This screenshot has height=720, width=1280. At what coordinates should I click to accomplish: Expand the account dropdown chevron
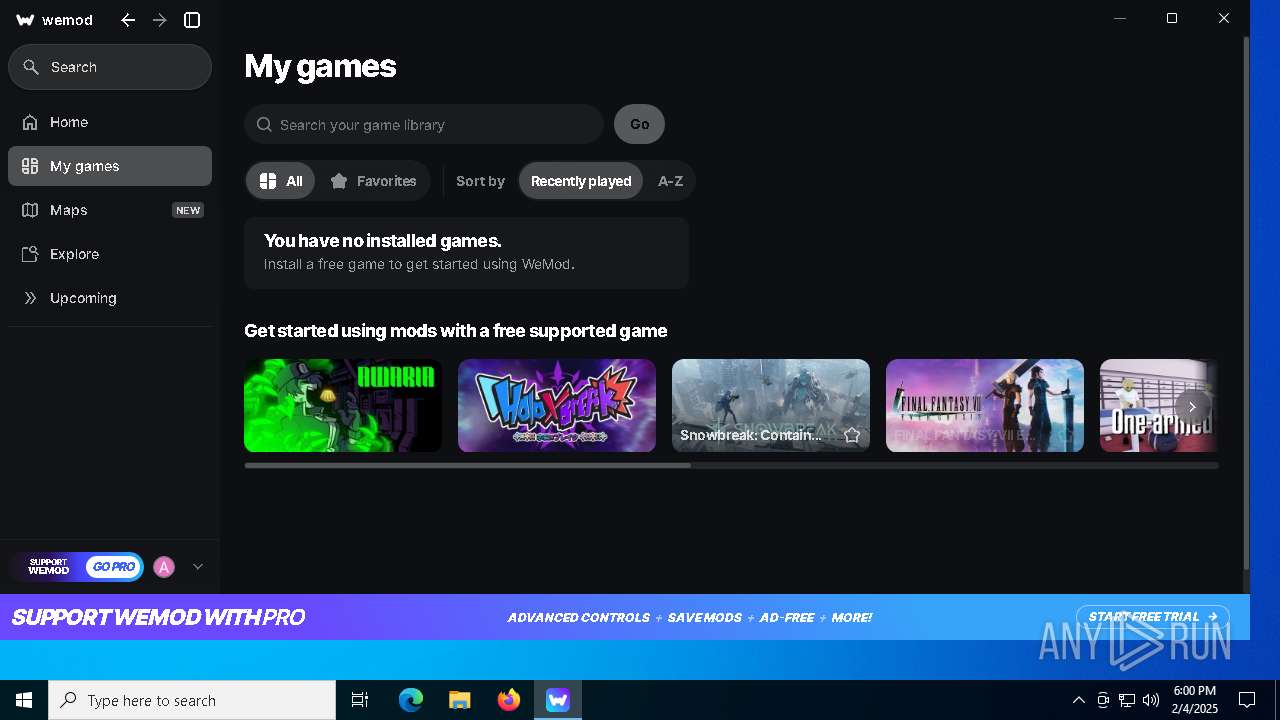coord(198,567)
